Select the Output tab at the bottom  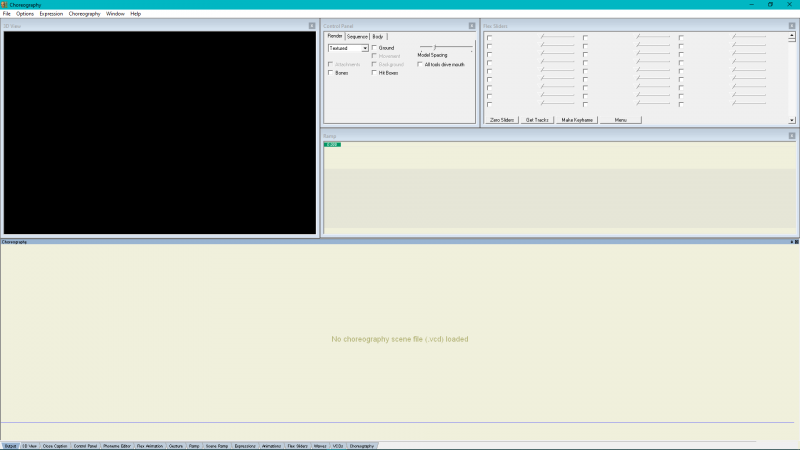pos(10,446)
